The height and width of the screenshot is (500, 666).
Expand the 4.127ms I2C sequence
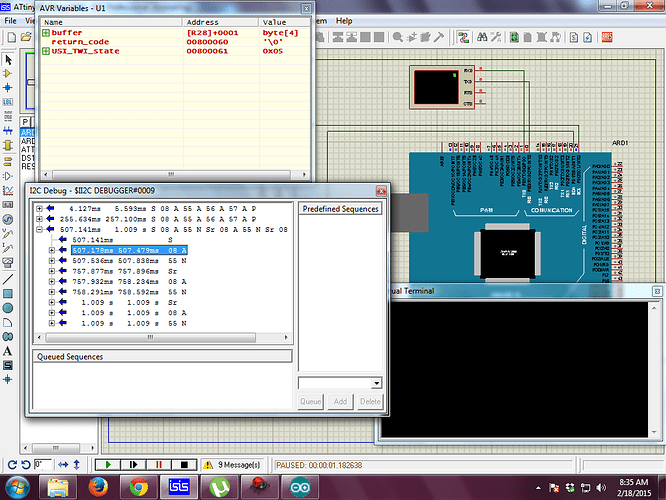39,209
